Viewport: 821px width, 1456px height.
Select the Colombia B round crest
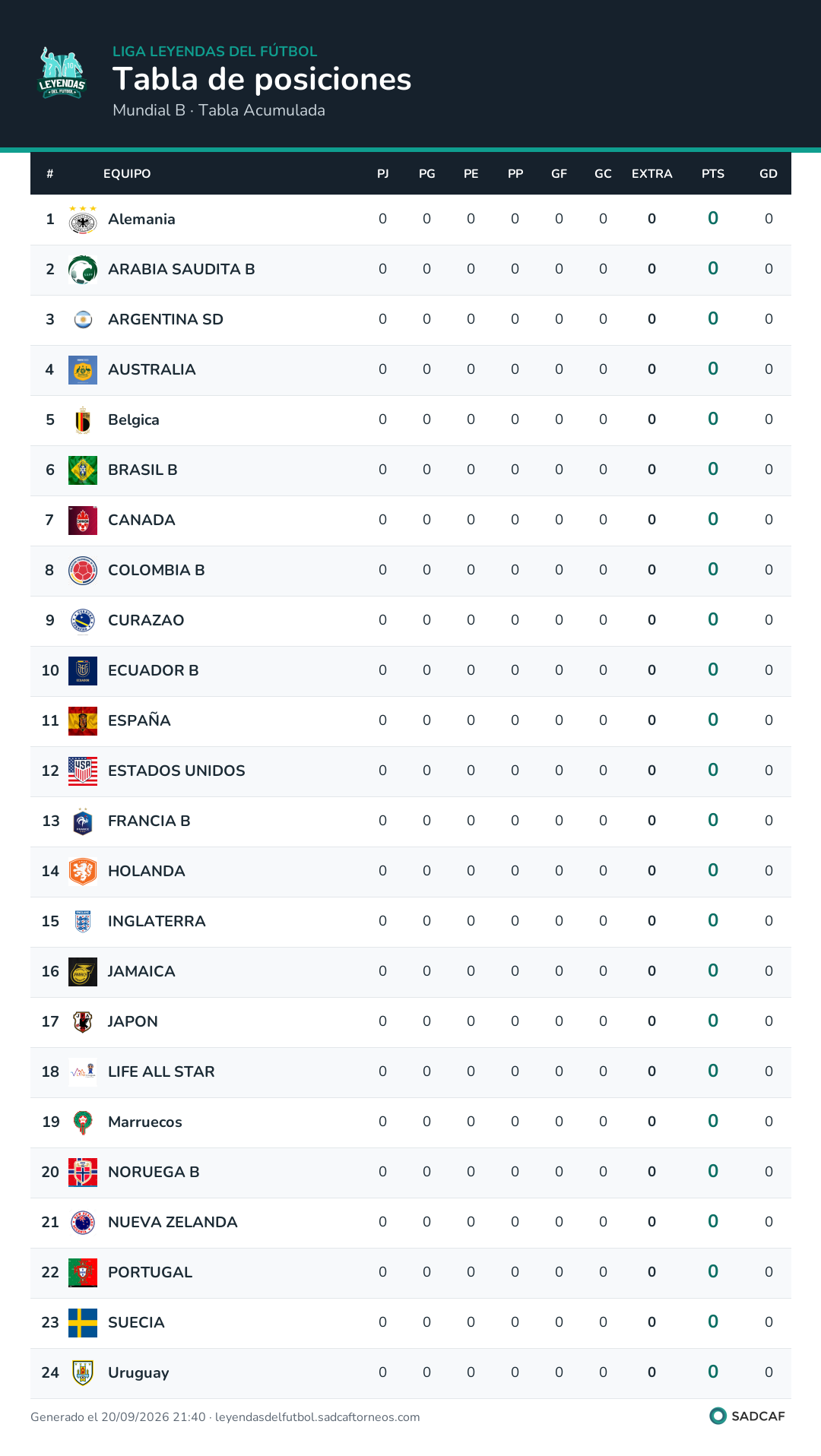pos(83,571)
